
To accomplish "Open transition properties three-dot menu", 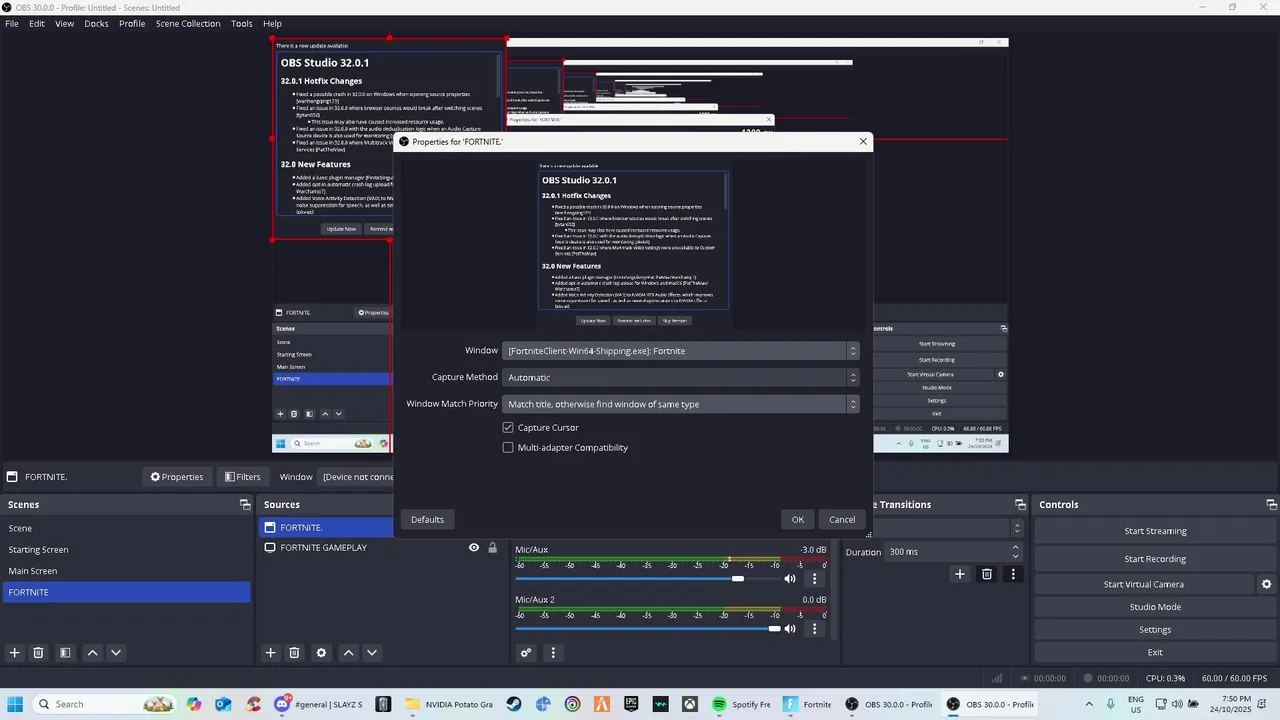I will 1013,574.
